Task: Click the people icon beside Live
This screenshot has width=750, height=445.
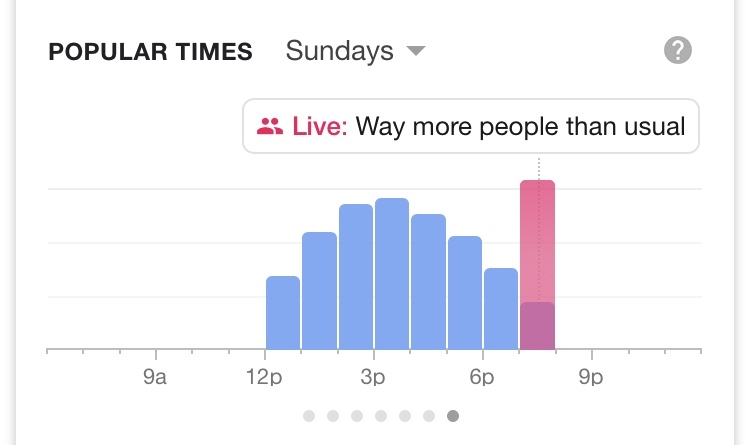Action: 270,126
